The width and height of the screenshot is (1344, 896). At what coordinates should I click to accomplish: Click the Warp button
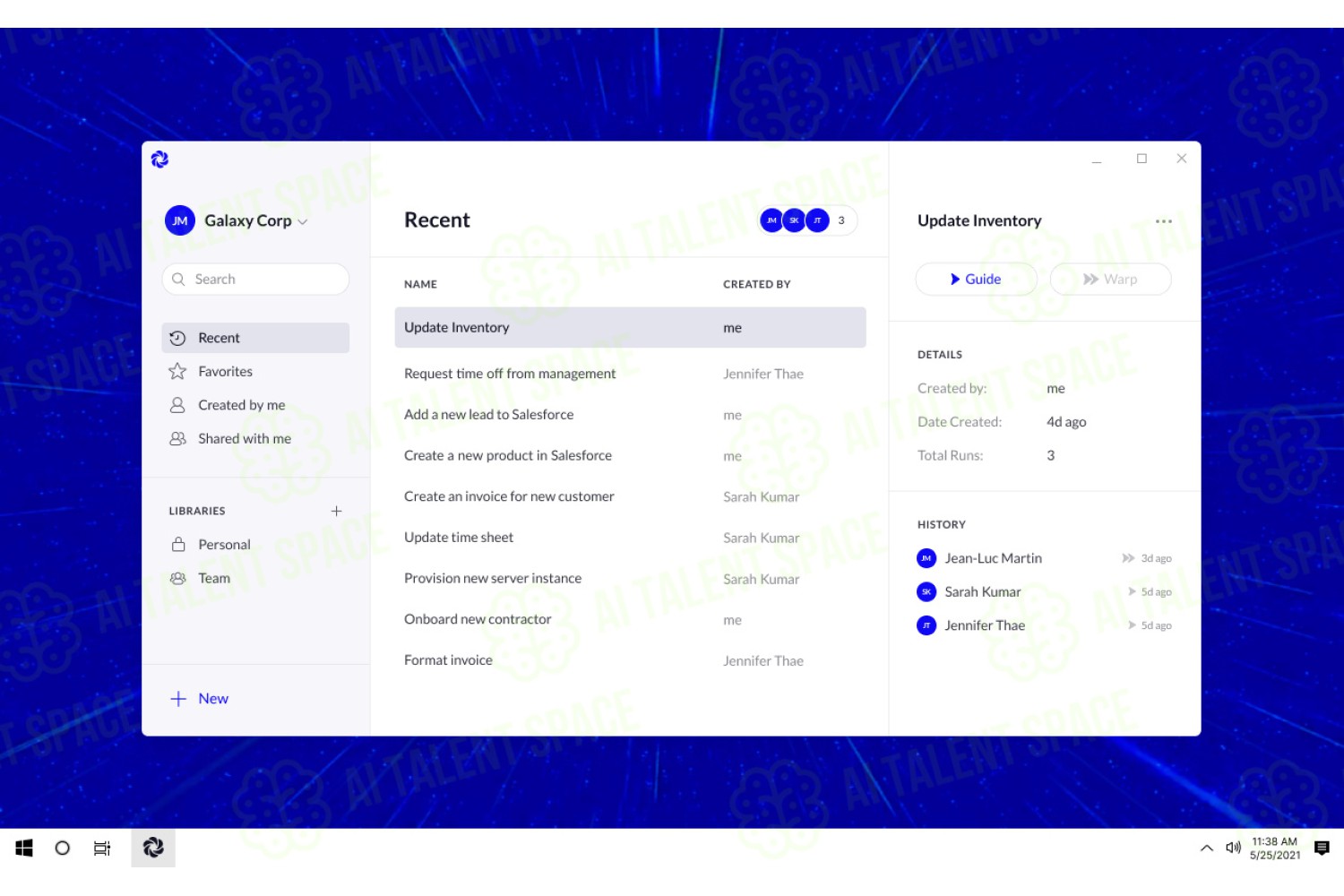click(1110, 280)
